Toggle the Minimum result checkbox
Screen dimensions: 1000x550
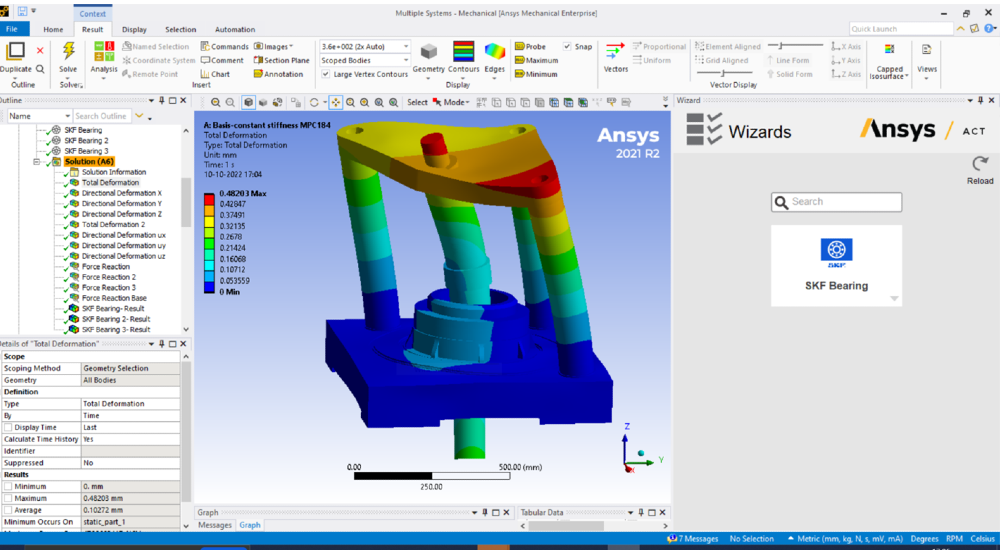click(8, 487)
